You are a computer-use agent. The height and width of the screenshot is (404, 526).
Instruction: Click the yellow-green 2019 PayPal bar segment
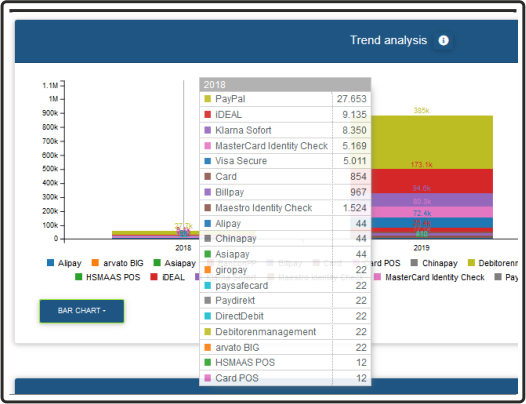(x=432, y=142)
